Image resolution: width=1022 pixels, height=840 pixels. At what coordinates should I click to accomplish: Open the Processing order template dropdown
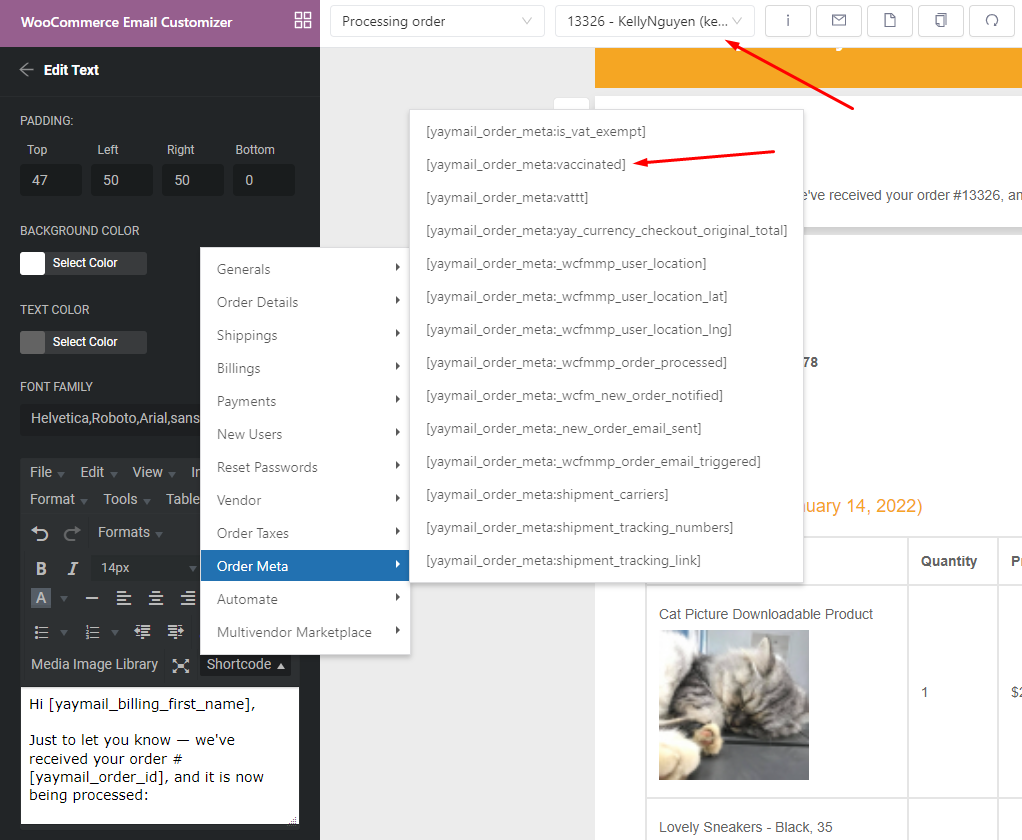pos(437,21)
